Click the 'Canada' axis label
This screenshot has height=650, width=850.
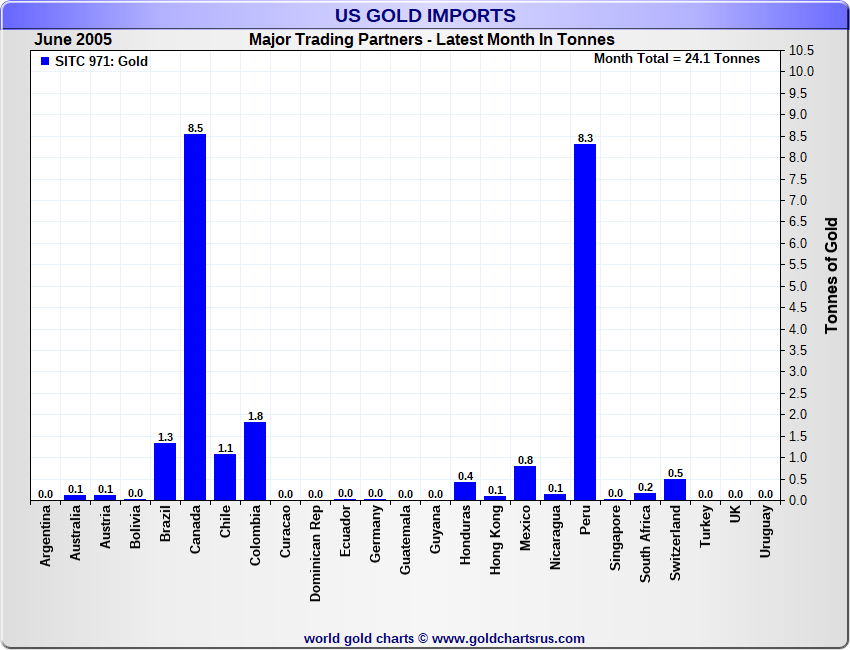click(195, 529)
